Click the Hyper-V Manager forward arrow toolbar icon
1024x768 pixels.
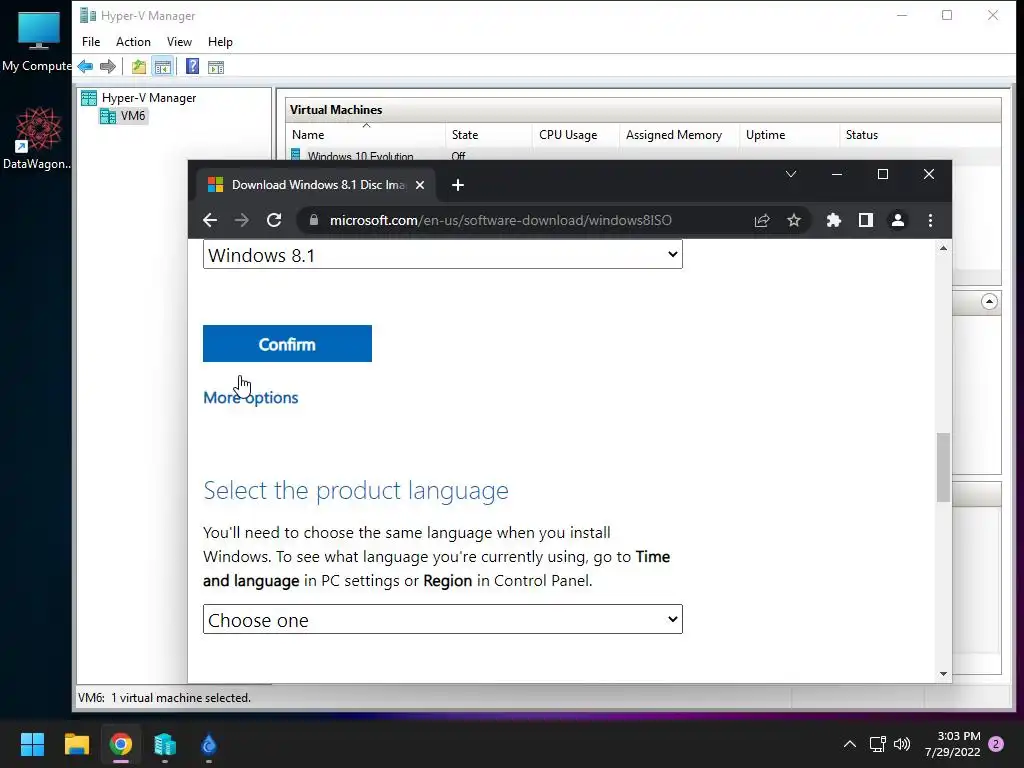[x=108, y=67]
